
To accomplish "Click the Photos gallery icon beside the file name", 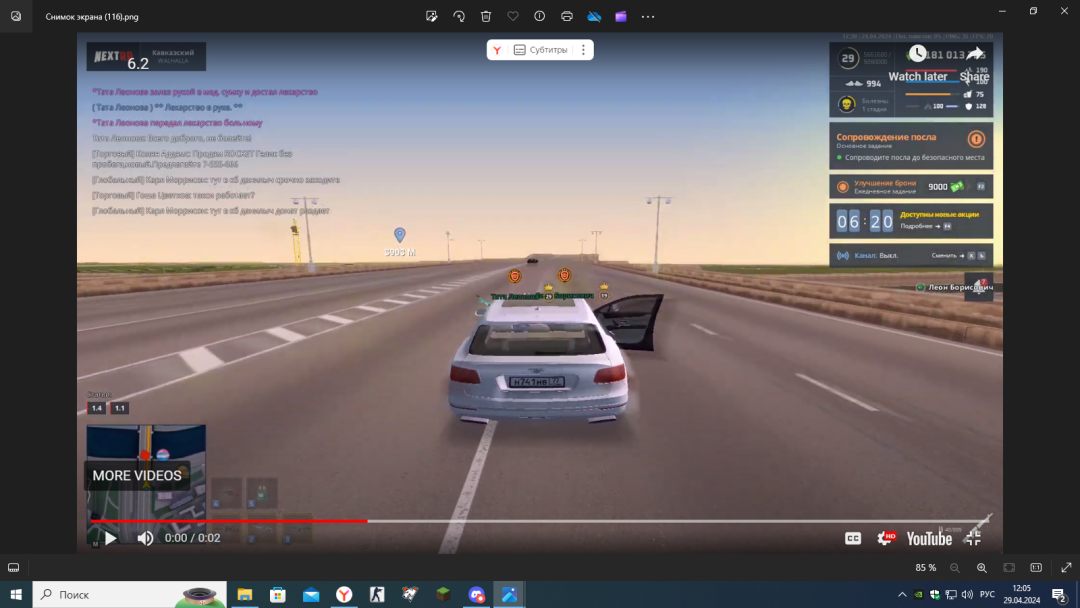I will (16, 17).
